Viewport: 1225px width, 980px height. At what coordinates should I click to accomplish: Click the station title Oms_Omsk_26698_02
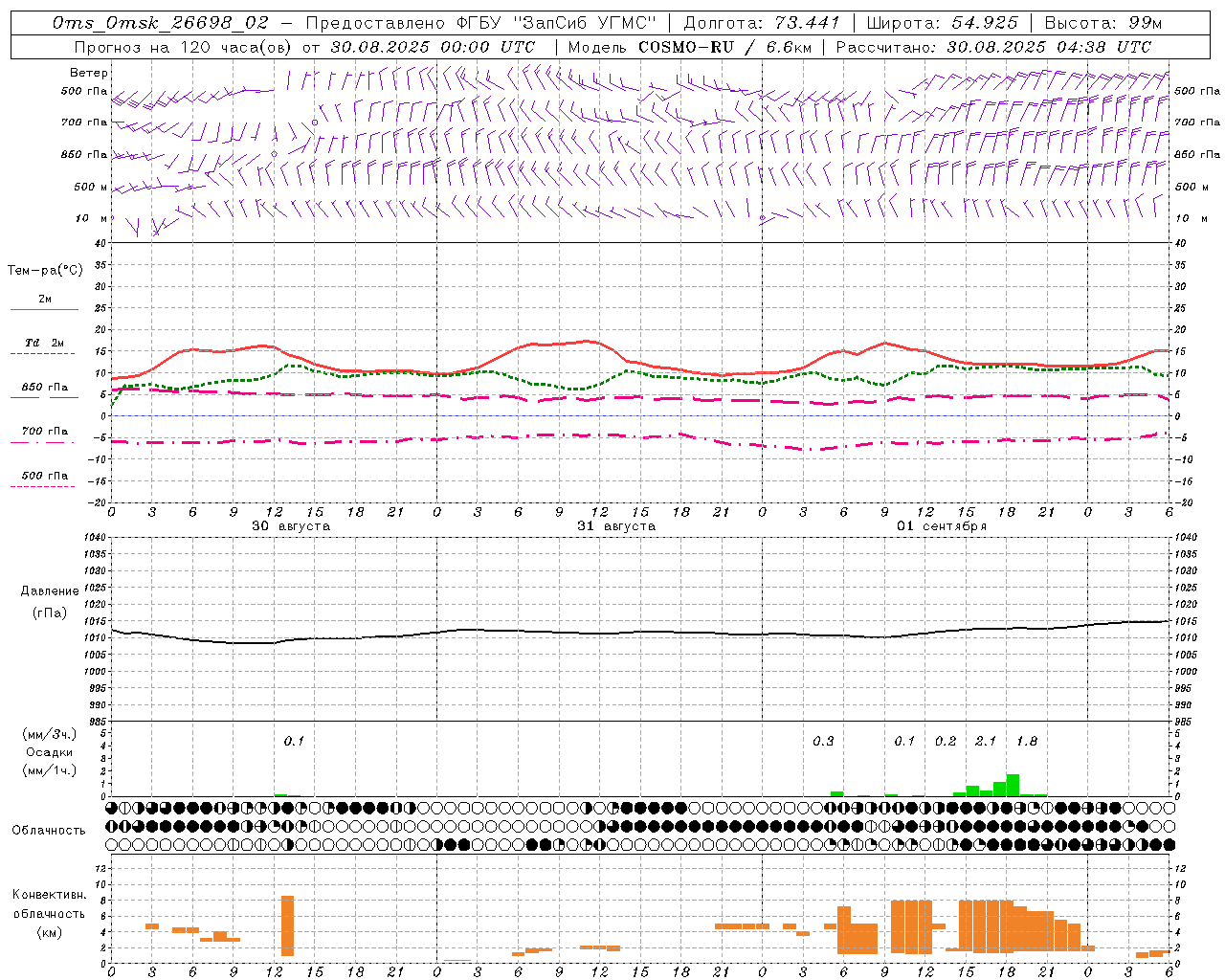pos(161,23)
